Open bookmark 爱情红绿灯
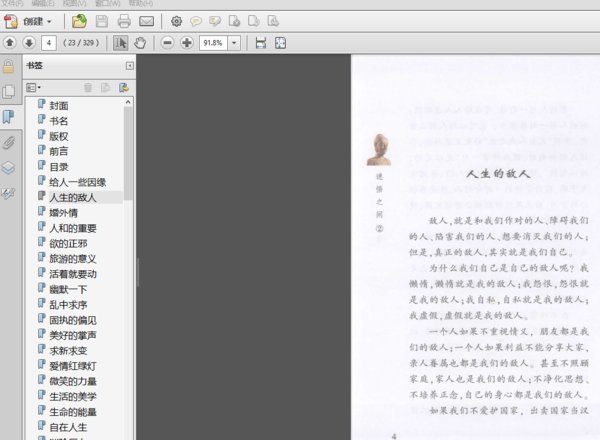 point(73,366)
